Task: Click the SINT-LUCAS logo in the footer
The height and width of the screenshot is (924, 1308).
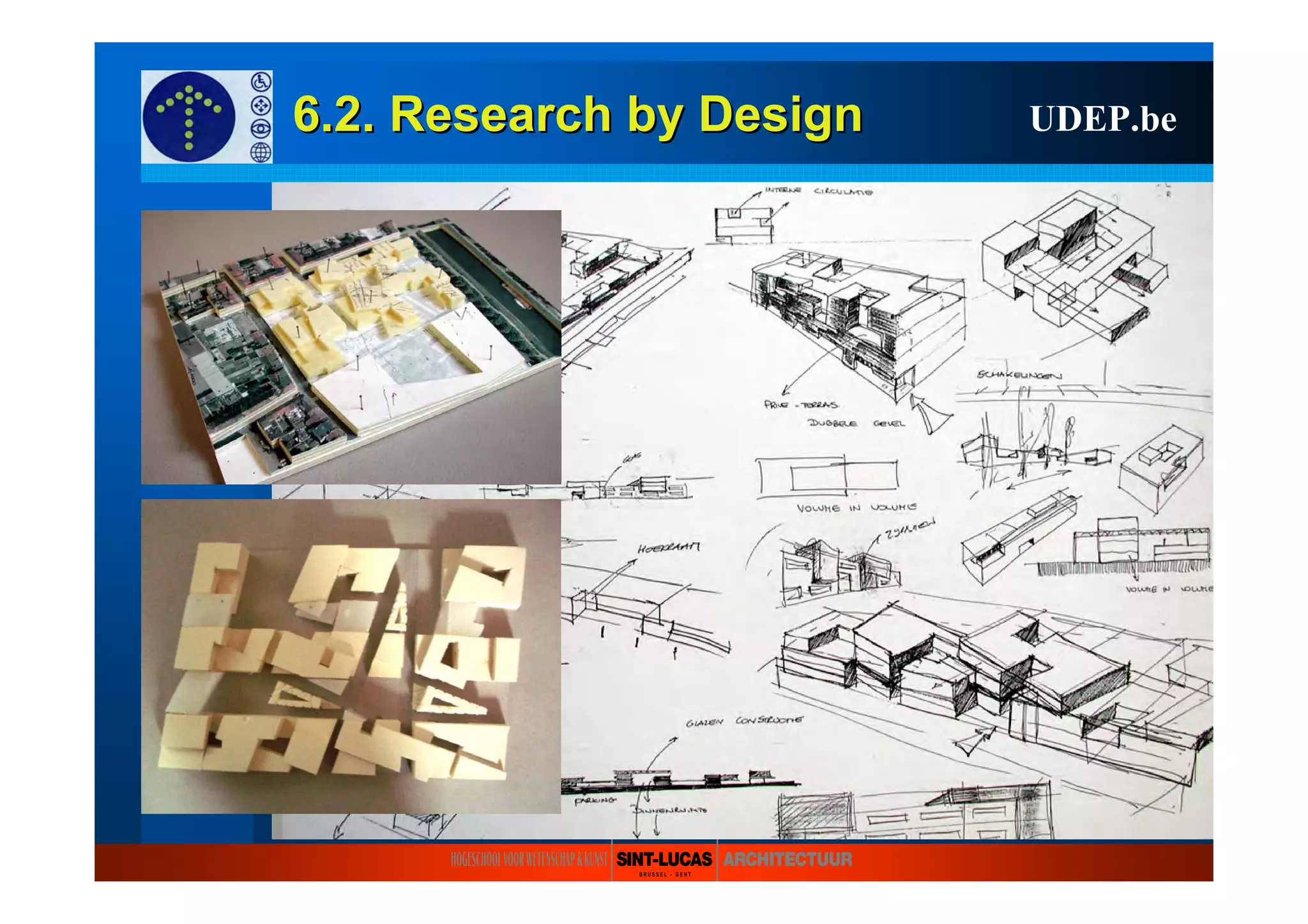Action: coord(664,859)
